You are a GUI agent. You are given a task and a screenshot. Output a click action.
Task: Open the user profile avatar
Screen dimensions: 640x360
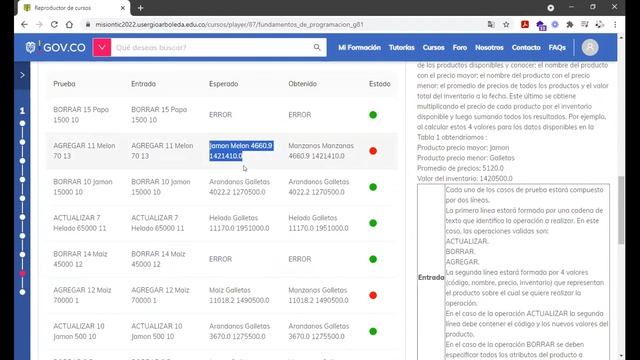click(x=590, y=47)
